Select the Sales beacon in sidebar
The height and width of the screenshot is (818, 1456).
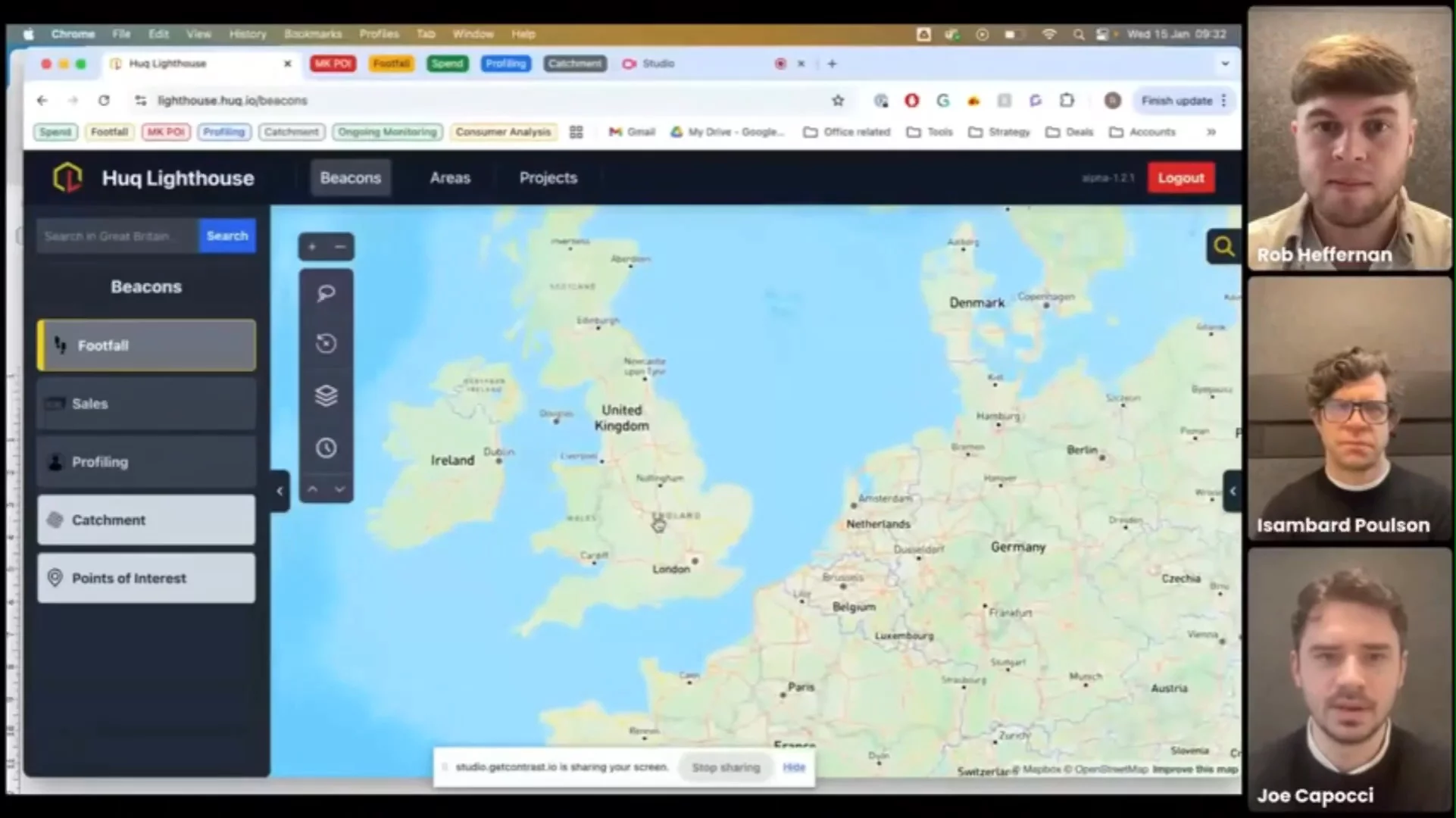point(146,404)
